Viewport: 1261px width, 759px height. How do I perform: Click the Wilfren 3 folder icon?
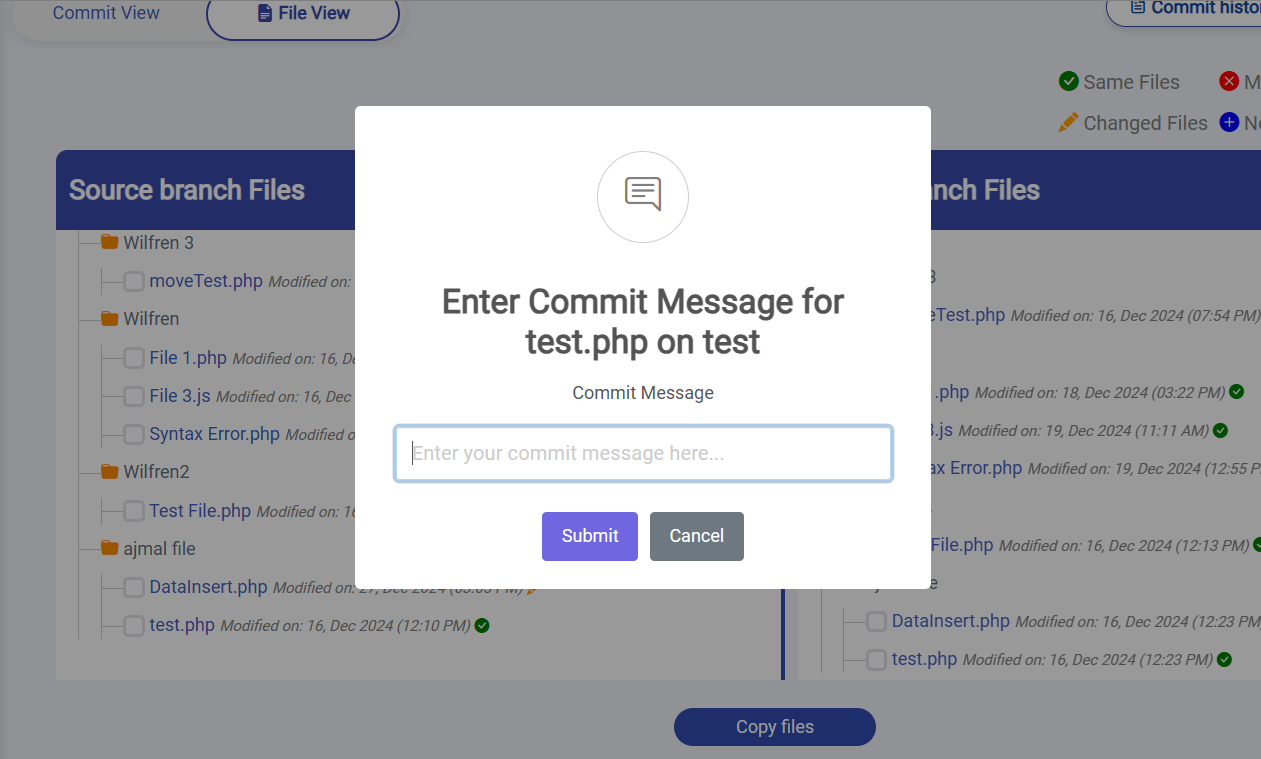[x=110, y=242]
